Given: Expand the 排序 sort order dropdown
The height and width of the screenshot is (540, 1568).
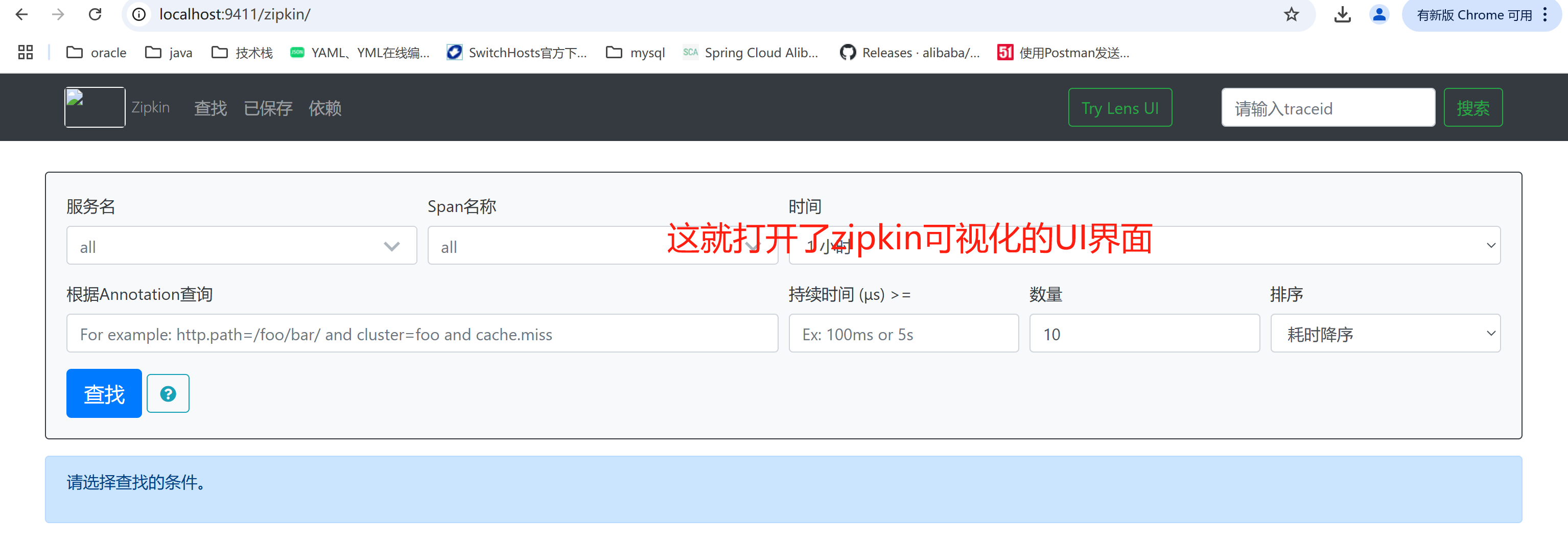Looking at the screenshot, I should pos(1386,333).
